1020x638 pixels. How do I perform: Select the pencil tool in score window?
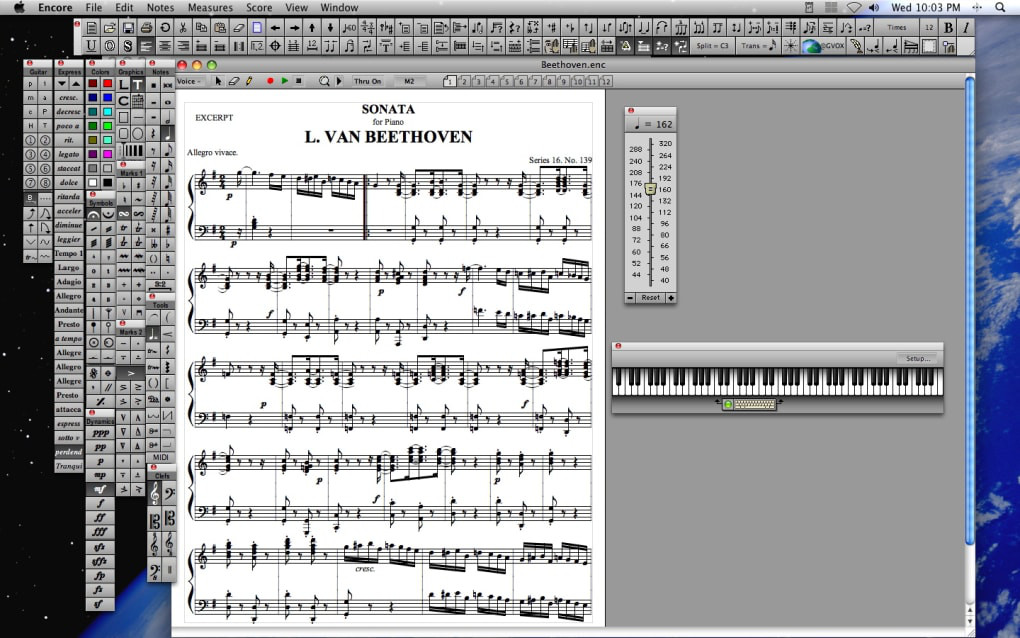pyautogui.click(x=248, y=81)
